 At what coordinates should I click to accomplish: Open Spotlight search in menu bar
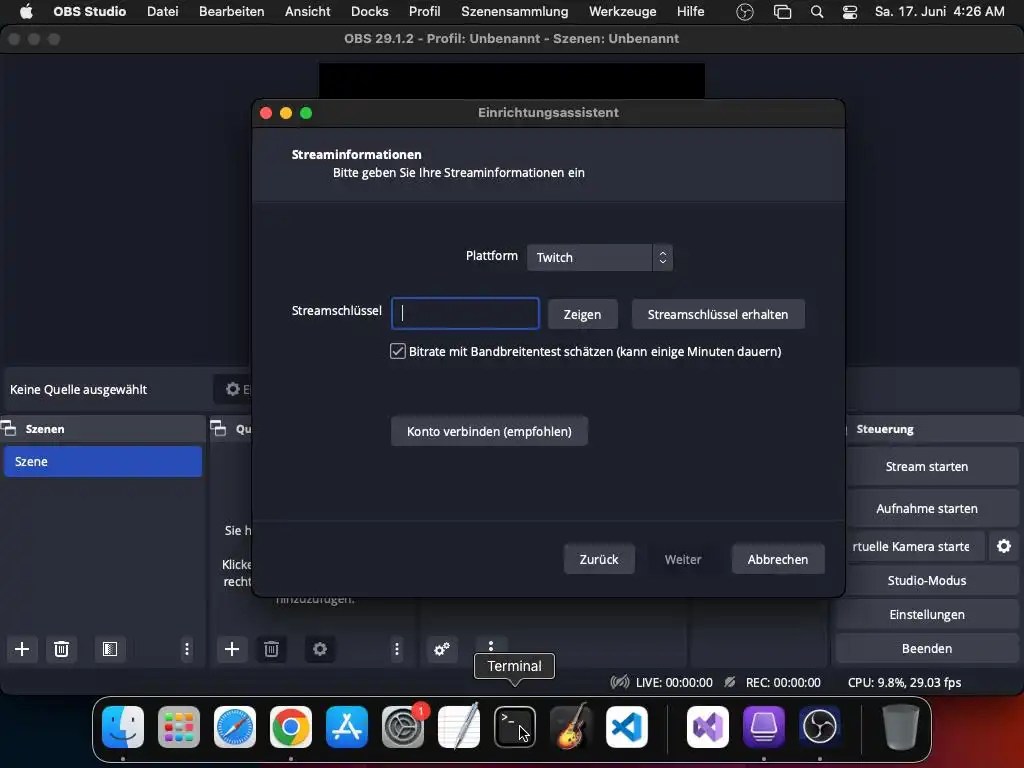pos(816,12)
